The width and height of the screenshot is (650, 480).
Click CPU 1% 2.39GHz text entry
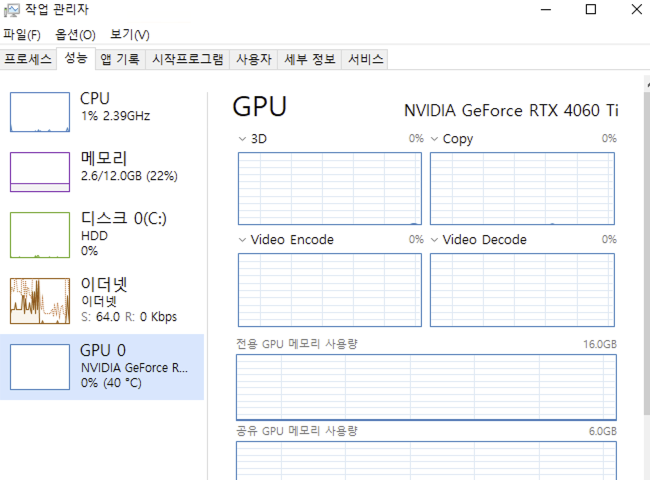pyautogui.click(x=116, y=116)
